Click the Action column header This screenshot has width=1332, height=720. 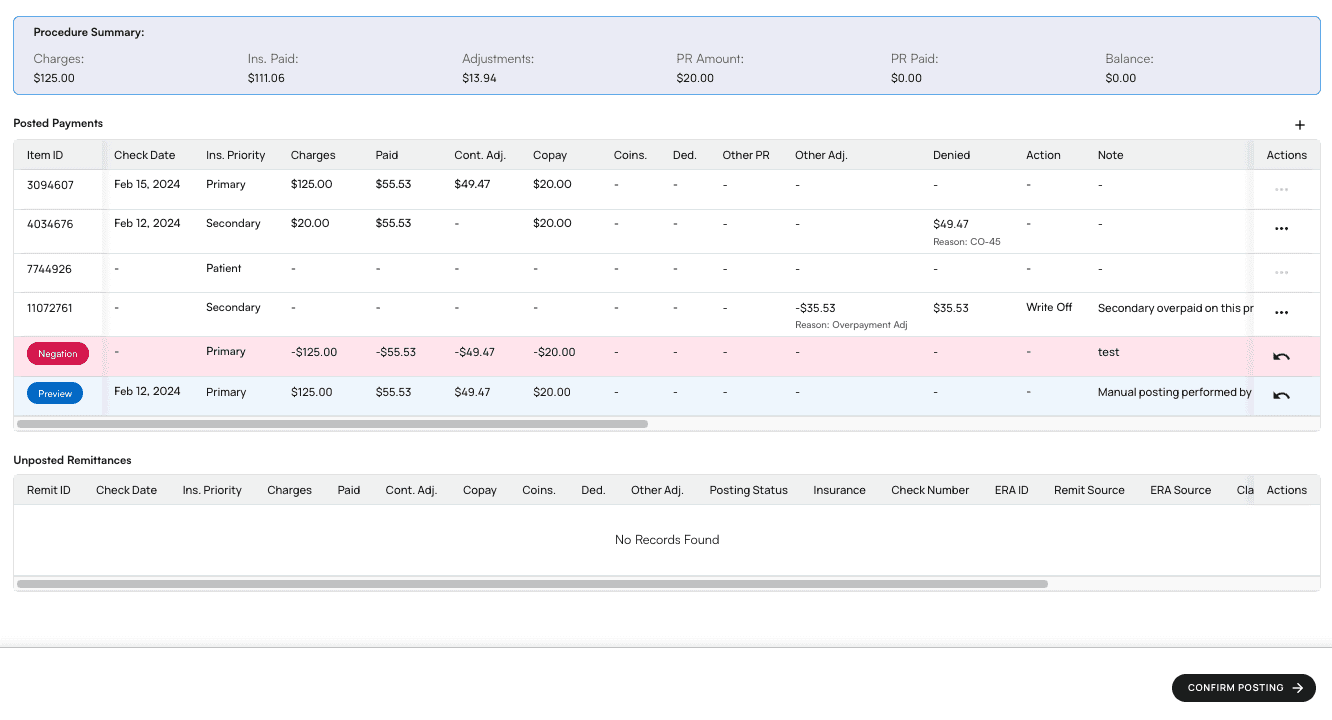[x=1043, y=155]
